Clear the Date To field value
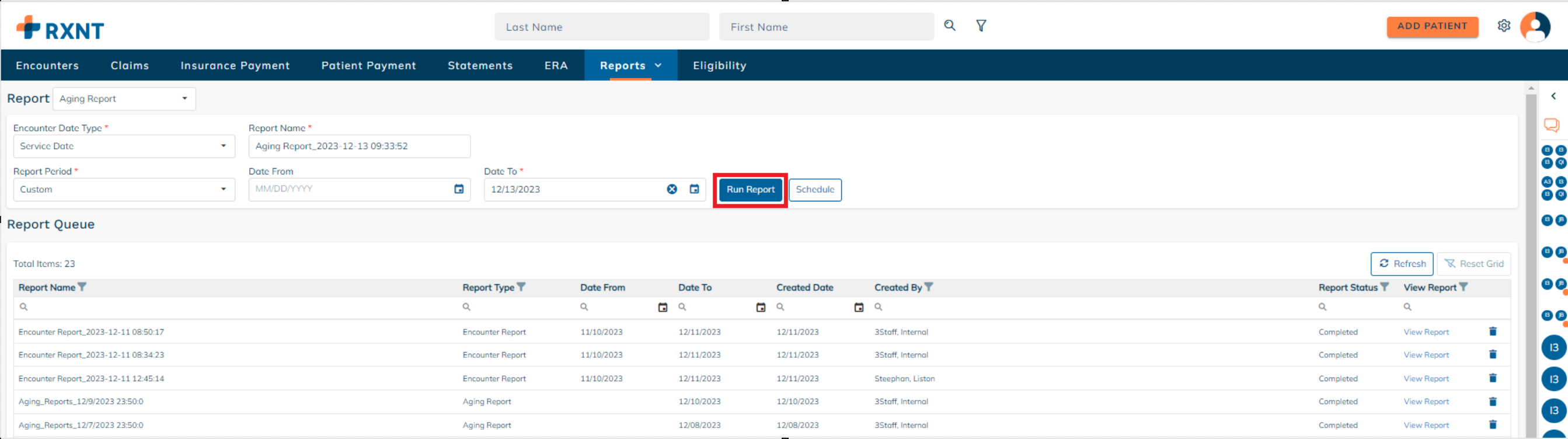This screenshot has width=1568, height=439. [x=671, y=189]
